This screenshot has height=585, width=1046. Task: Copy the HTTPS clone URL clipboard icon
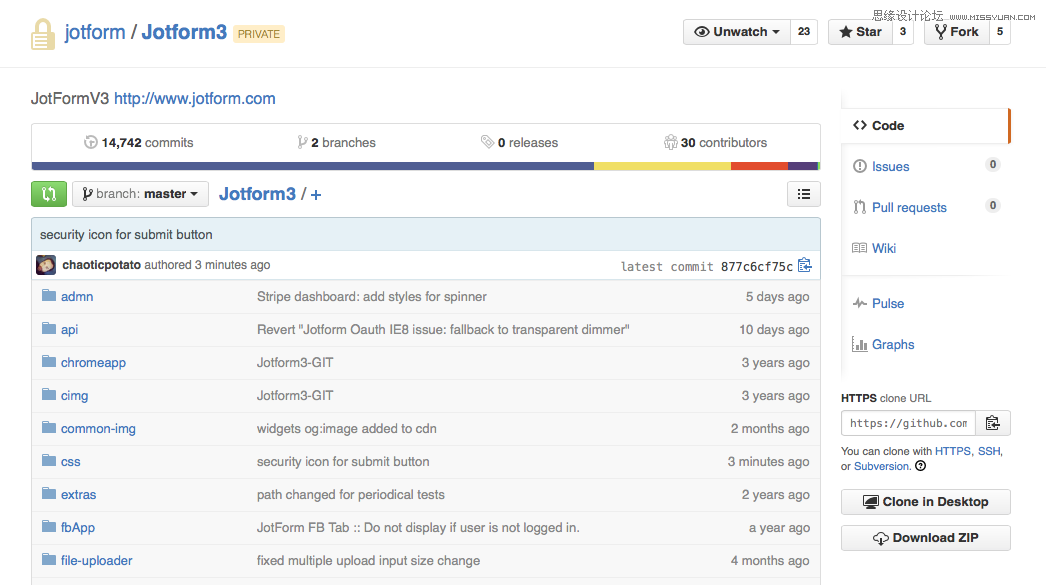point(993,423)
